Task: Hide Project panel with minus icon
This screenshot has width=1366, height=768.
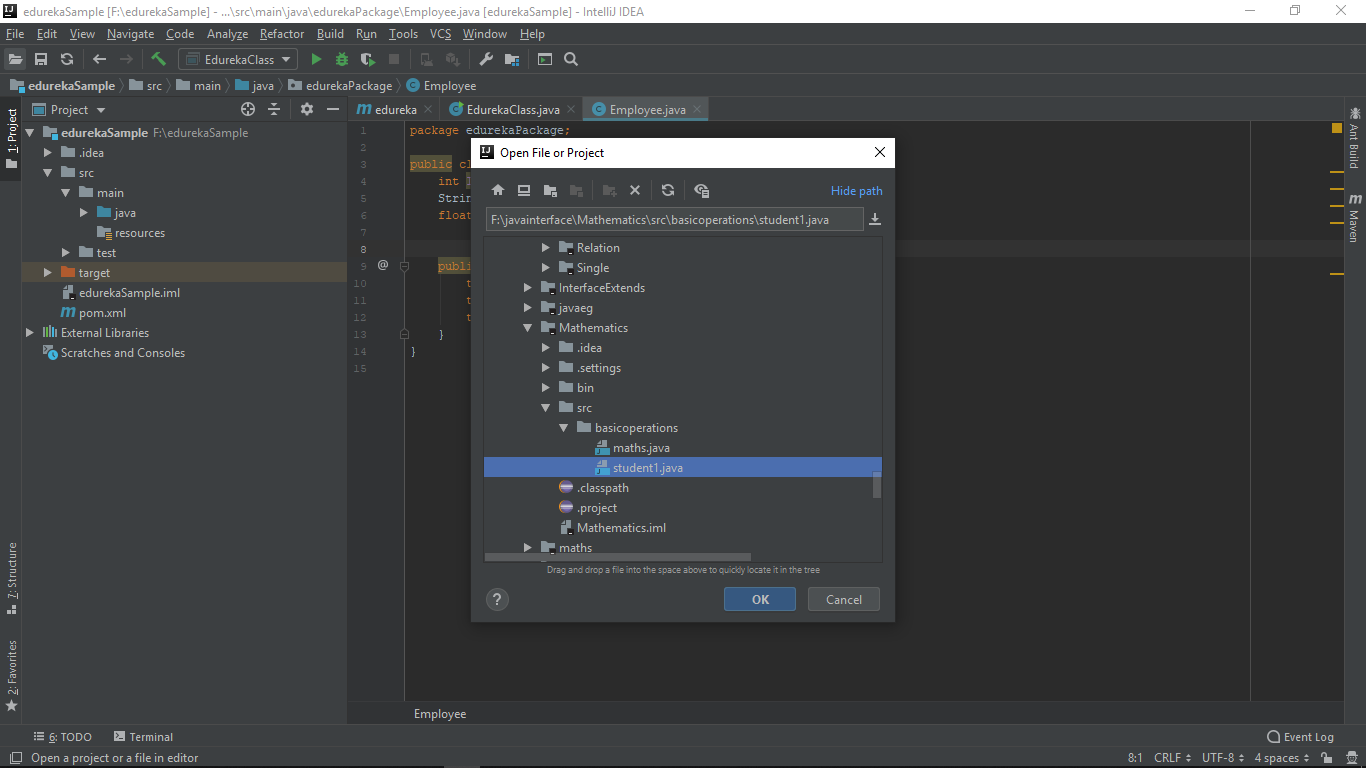Action: tap(333, 109)
